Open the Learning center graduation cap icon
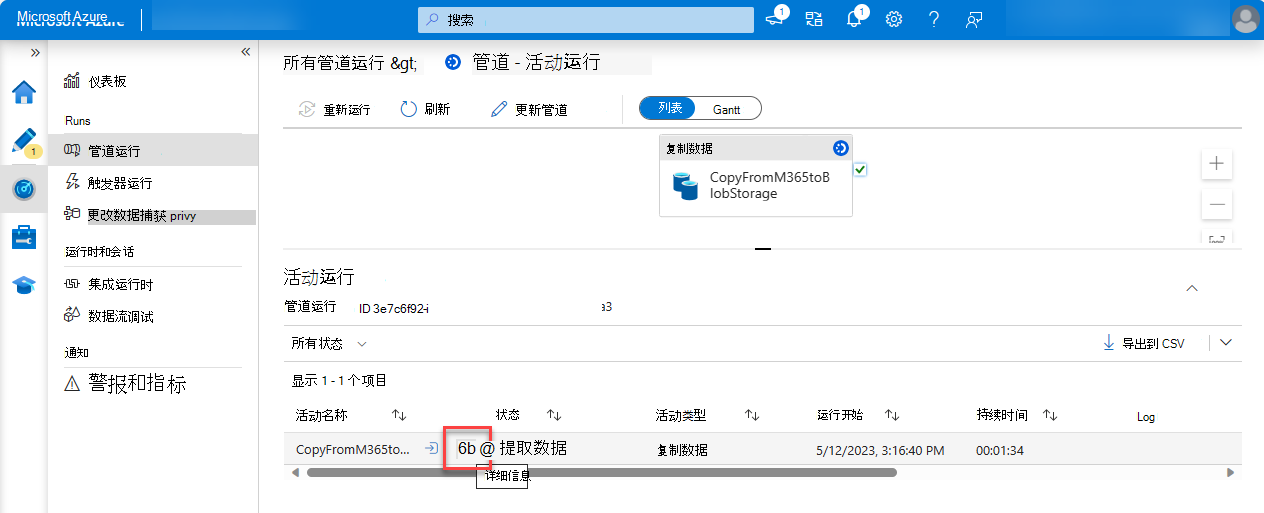 click(x=24, y=286)
